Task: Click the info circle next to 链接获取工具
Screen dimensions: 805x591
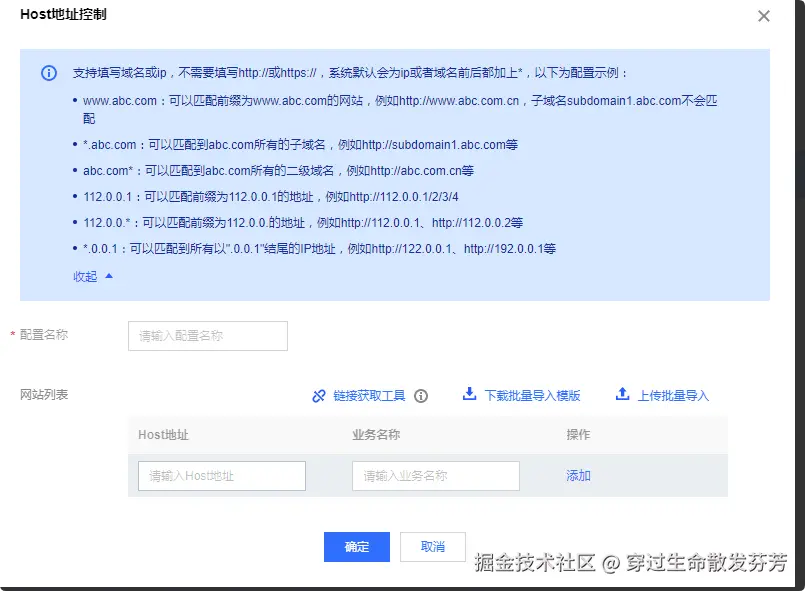Action: click(x=422, y=395)
